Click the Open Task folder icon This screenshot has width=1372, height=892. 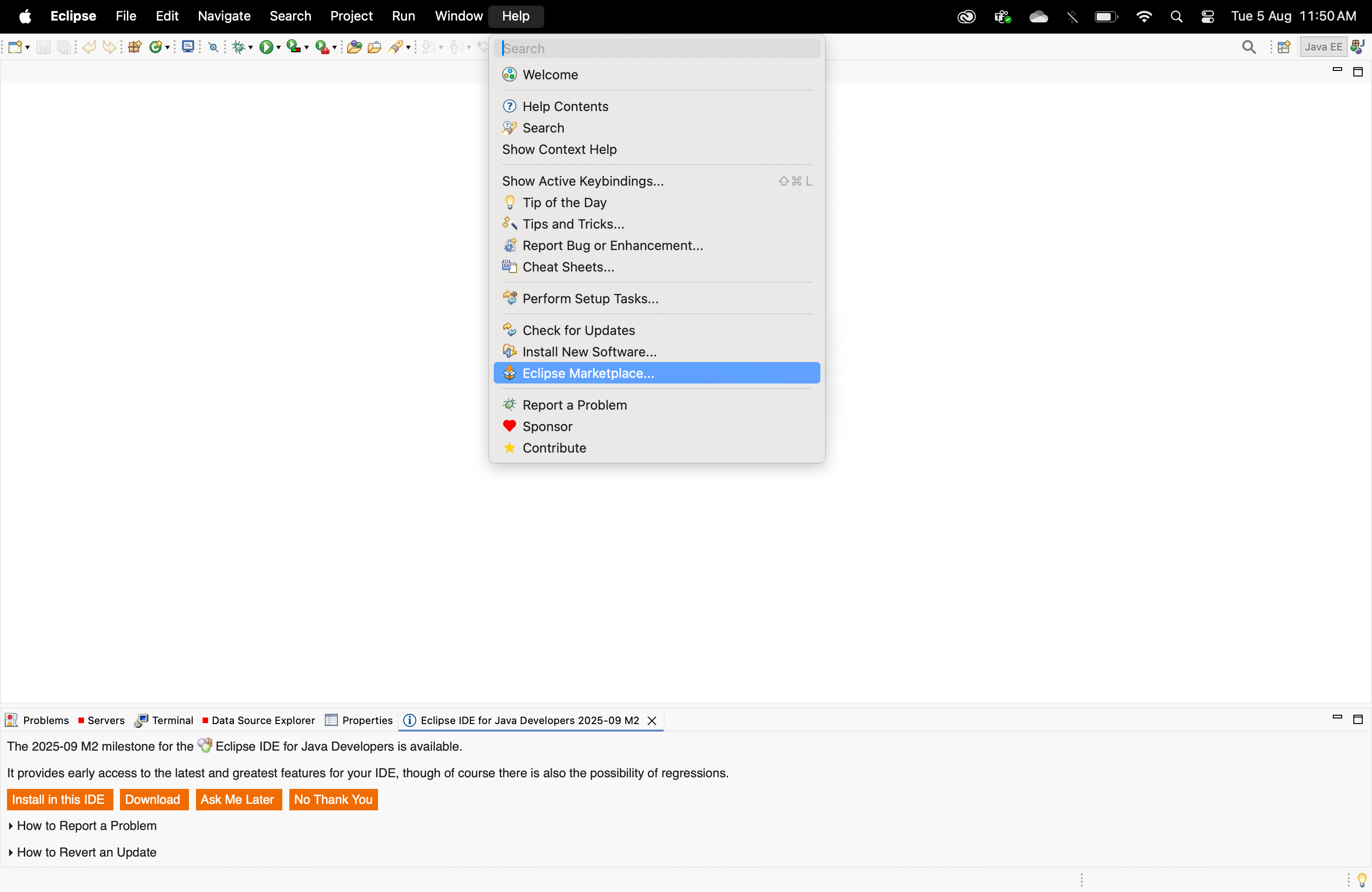(375, 47)
